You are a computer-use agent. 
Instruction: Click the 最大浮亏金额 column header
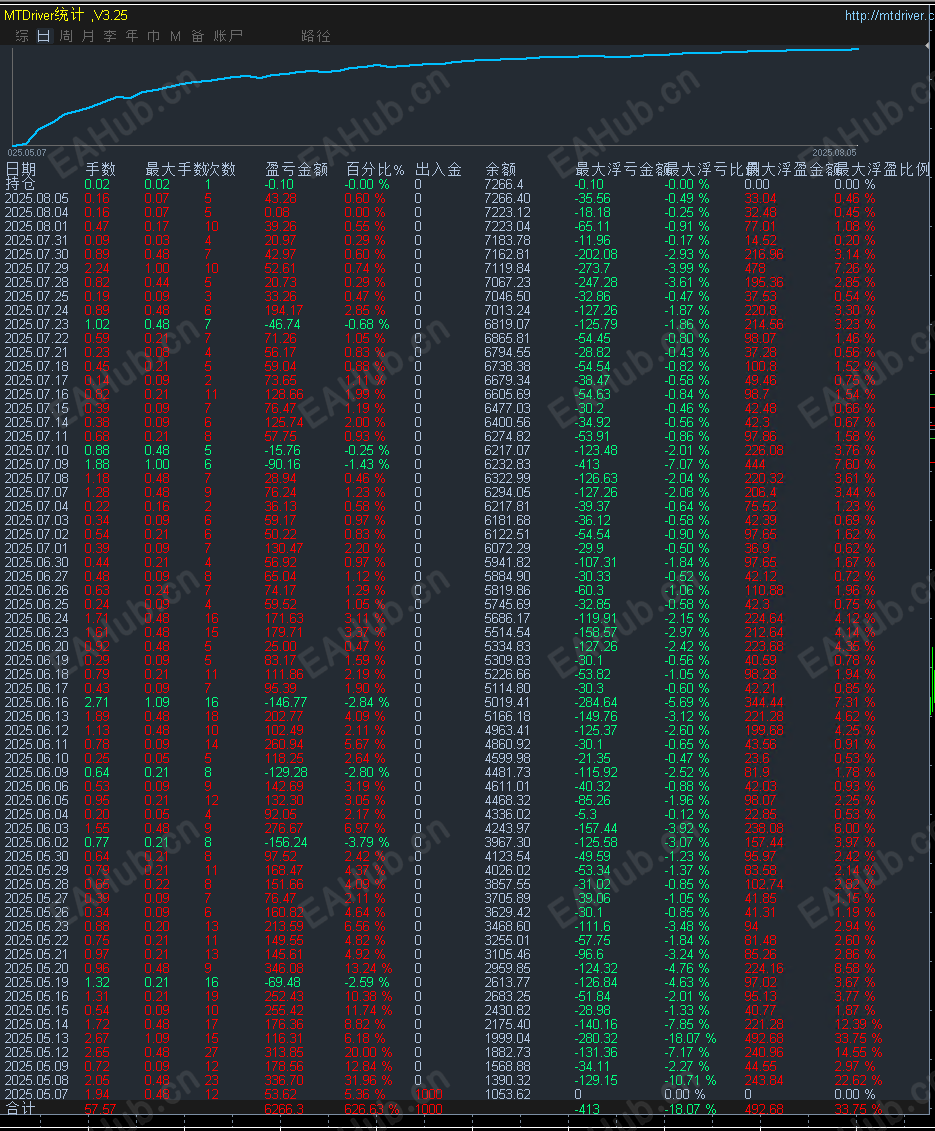pos(604,170)
